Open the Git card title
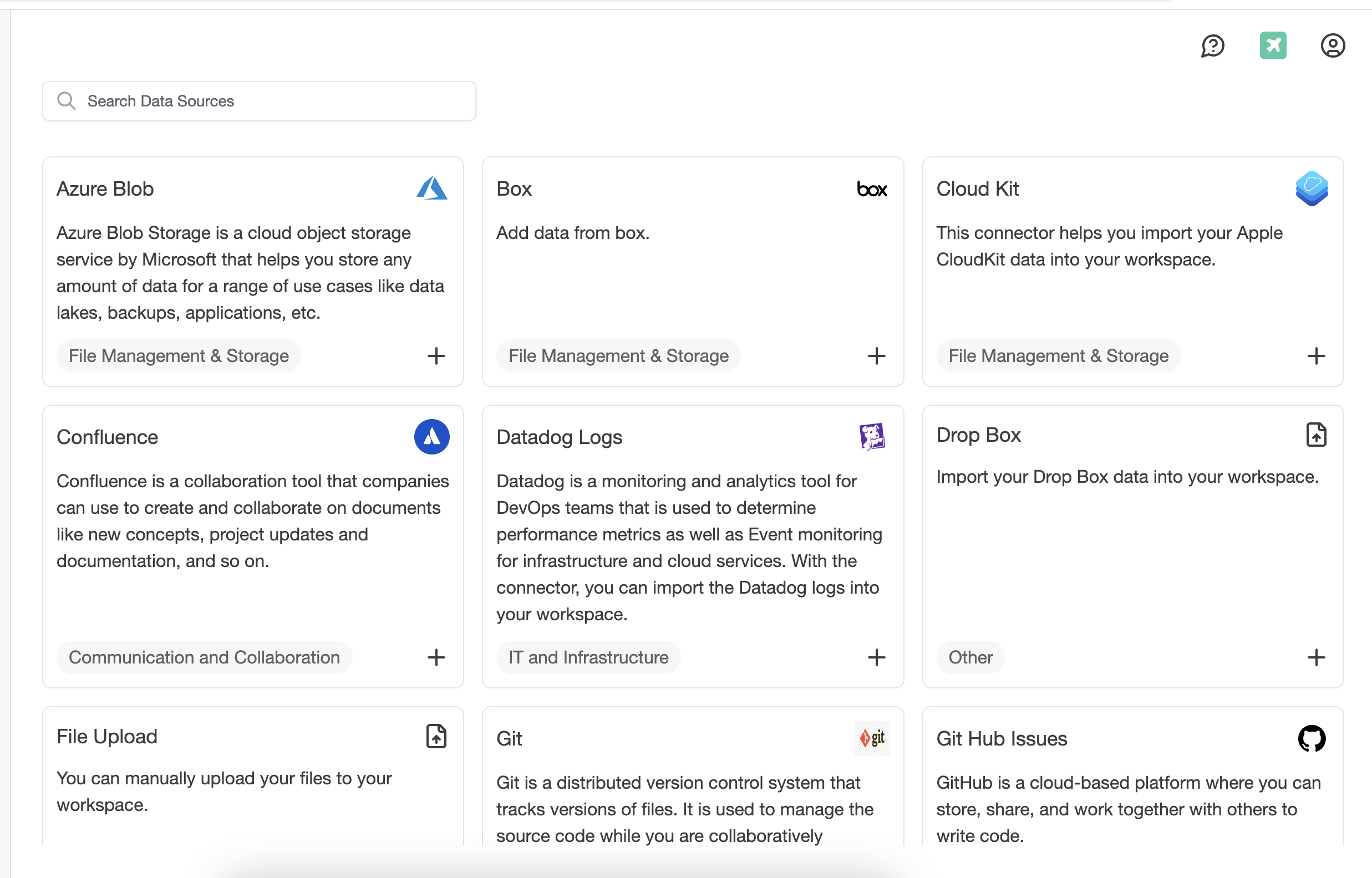1372x878 pixels. click(x=509, y=739)
